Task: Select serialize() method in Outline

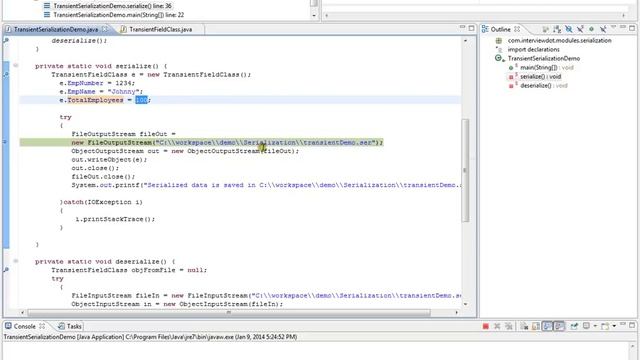Action: (540, 76)
